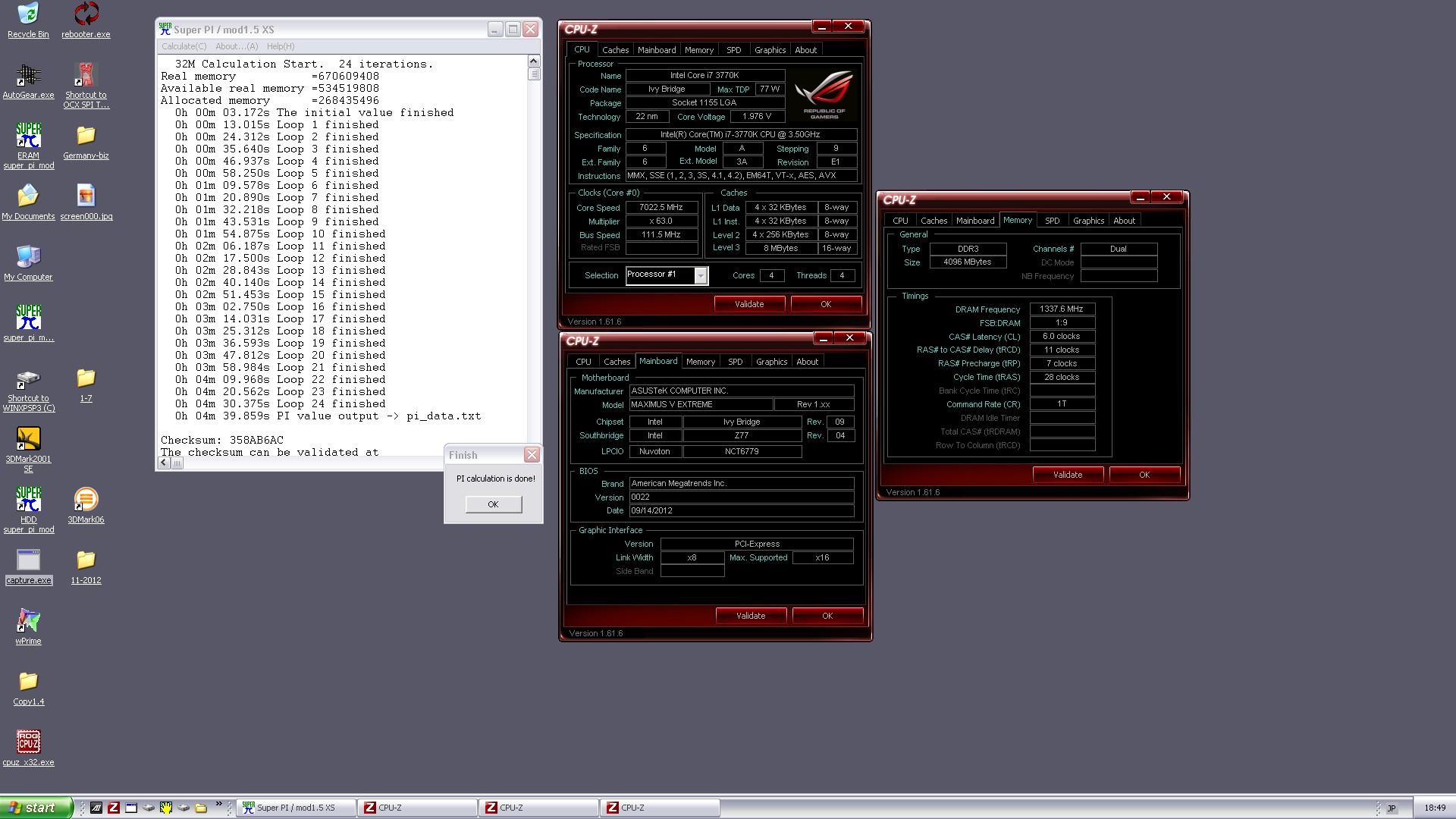Click the yellow hand quick launch icon

166,808
